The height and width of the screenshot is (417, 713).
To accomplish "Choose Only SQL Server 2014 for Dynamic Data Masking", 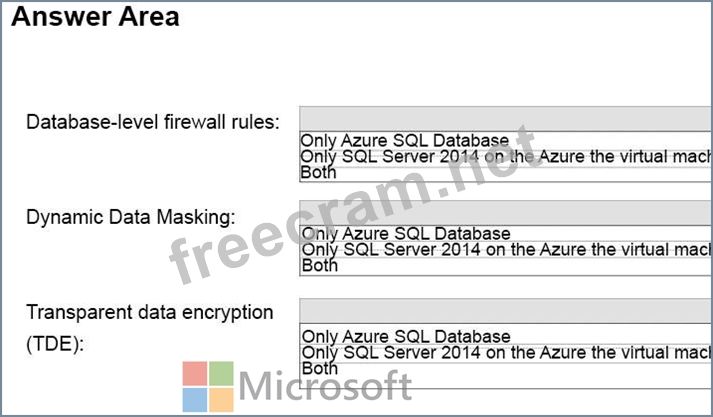I will click(506, 250).
